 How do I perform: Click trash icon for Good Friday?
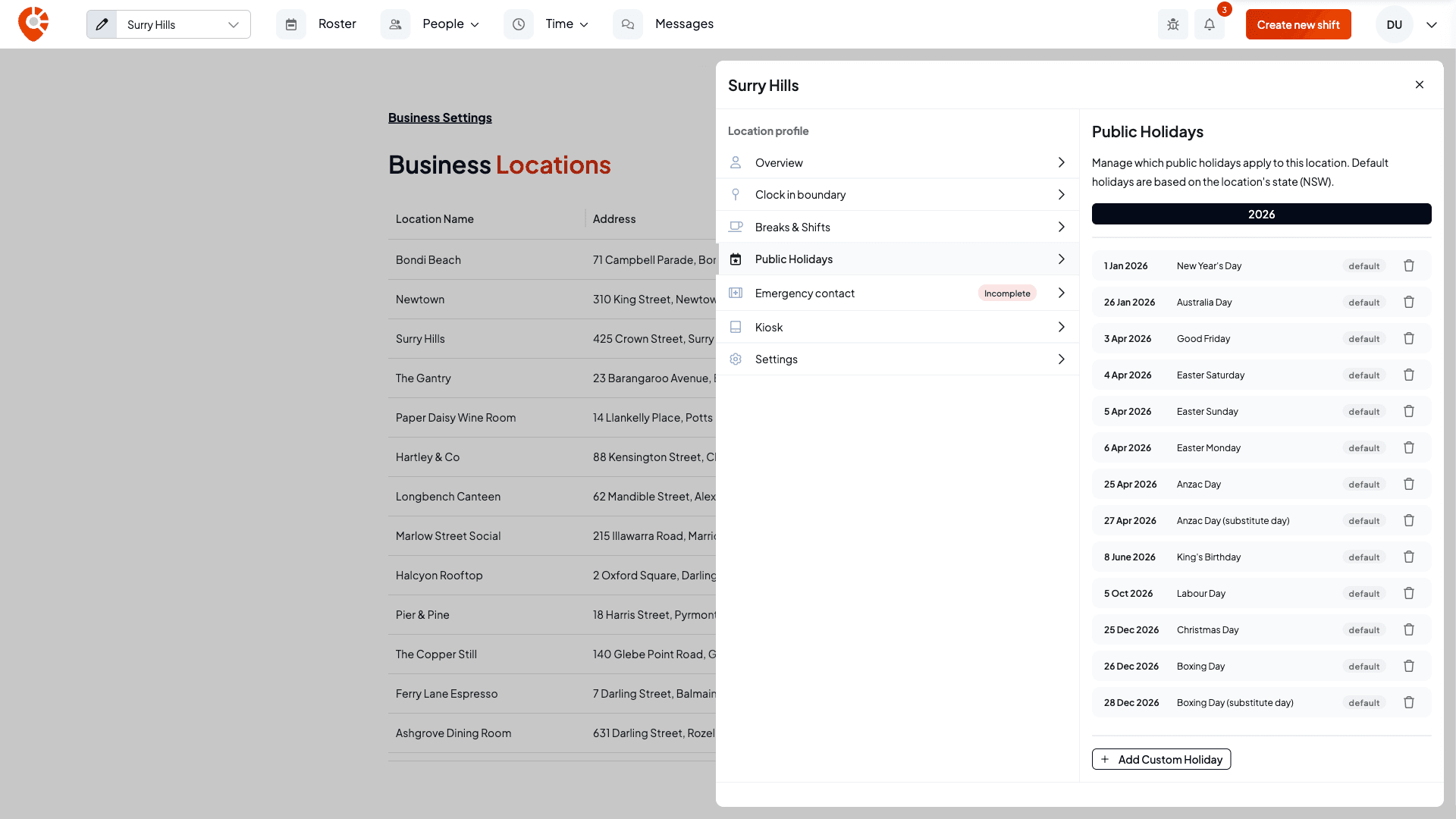1409,338
